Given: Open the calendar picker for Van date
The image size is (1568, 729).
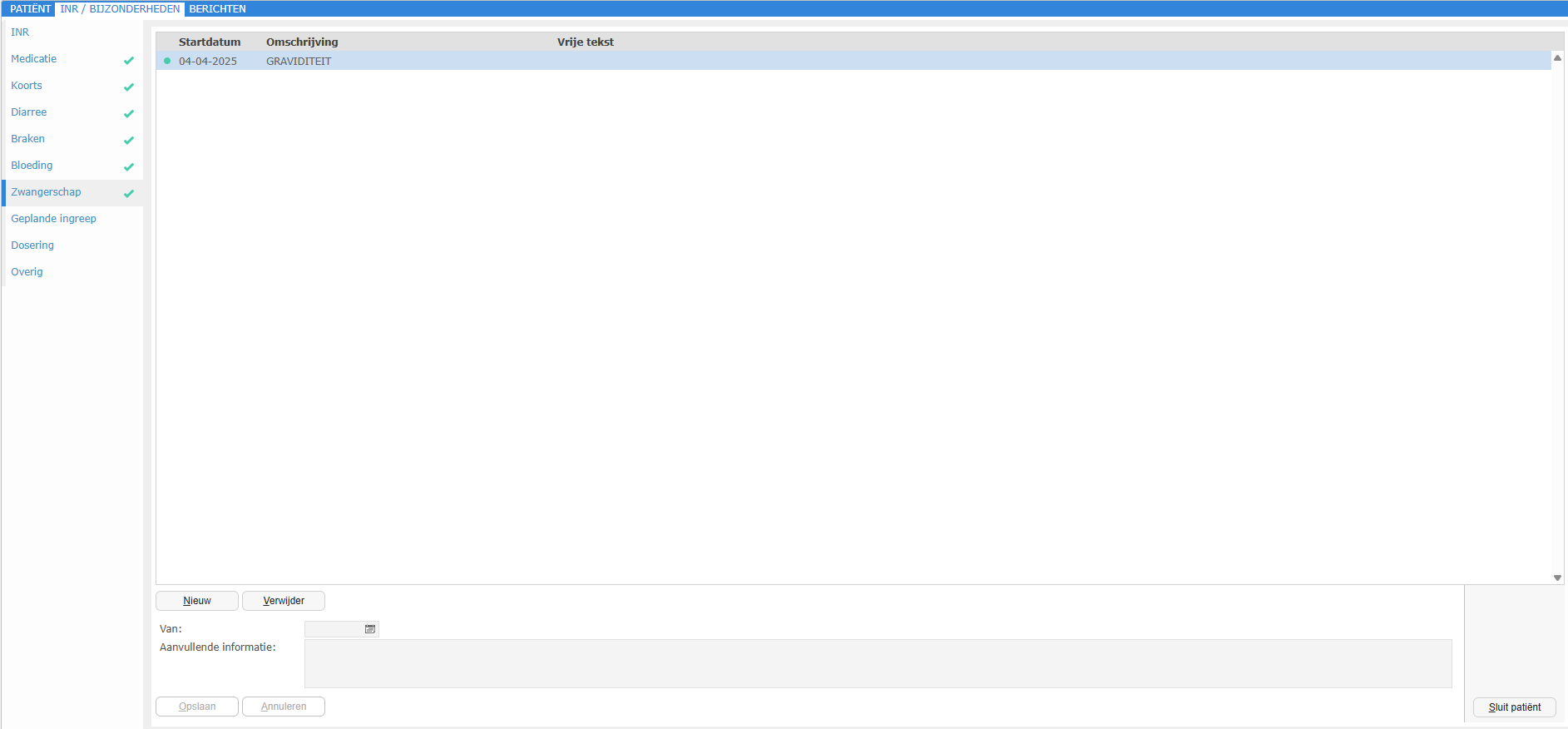Looking at the screenshot, I should point(370,629).
